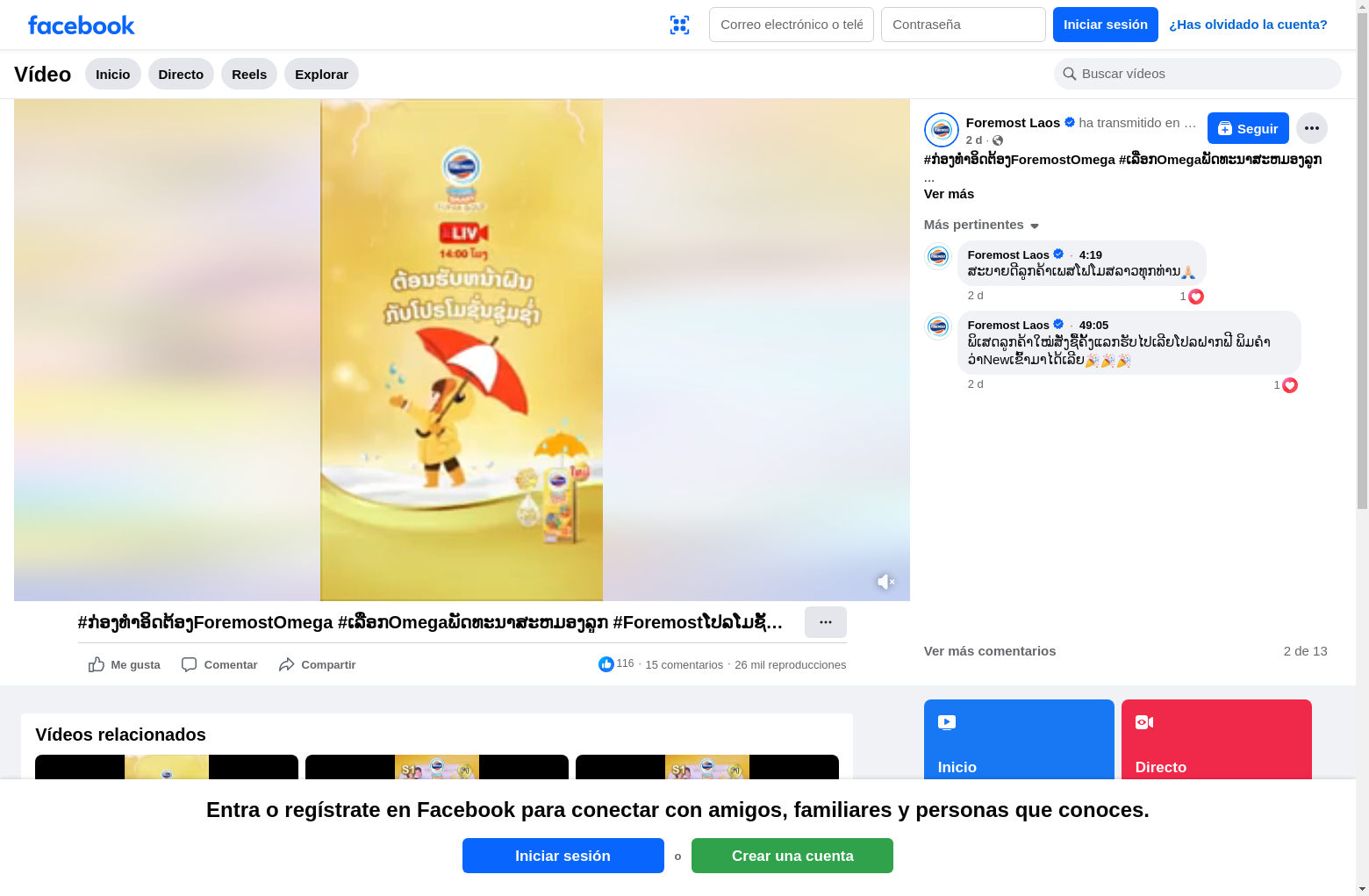Viewport: 1369px width, 896px height.
Task: Click the heart reaction on the 49:05 comment
Action: tap(1290, 385)
